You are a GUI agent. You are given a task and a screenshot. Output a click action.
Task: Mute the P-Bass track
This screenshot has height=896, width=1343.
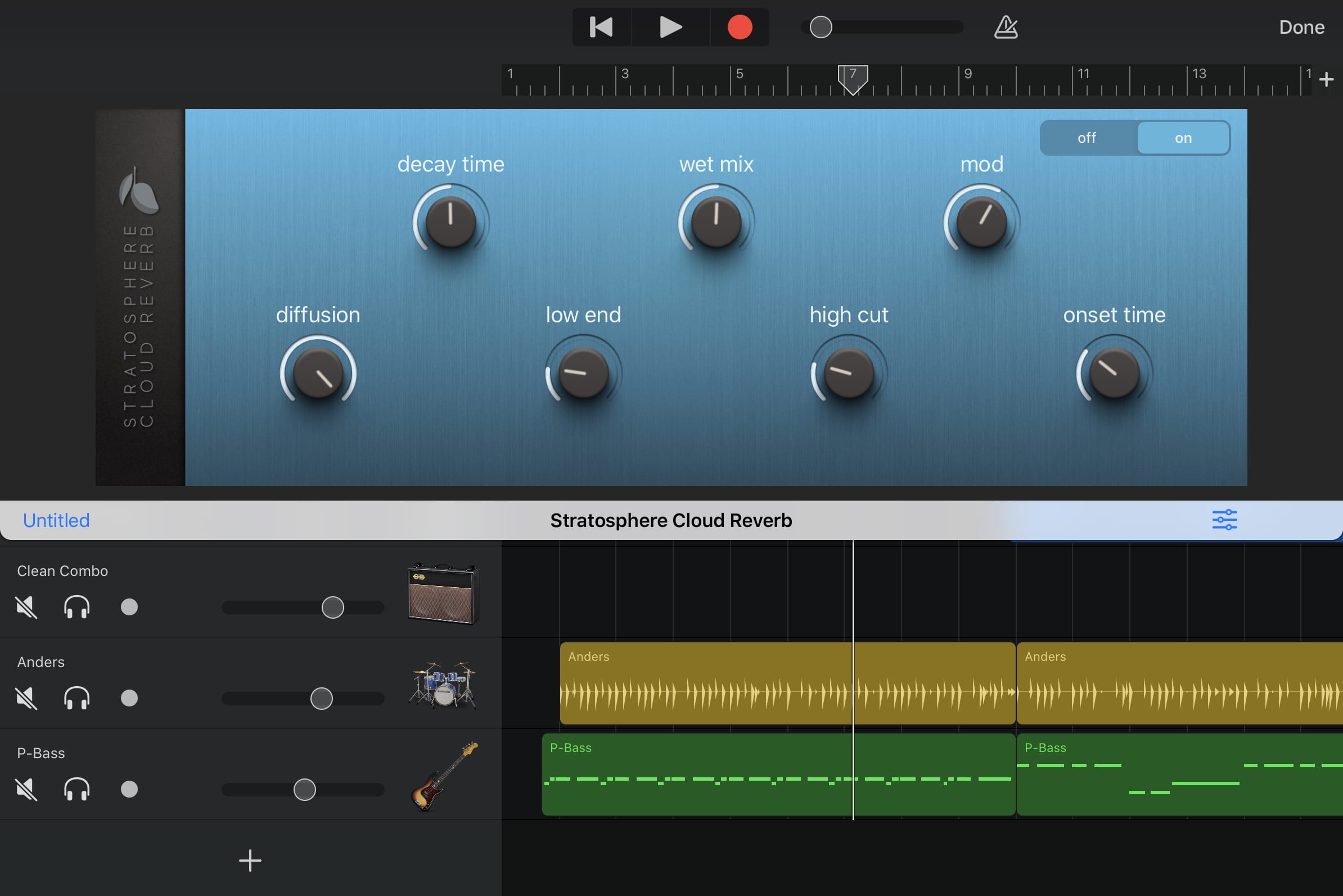(27, 789)
